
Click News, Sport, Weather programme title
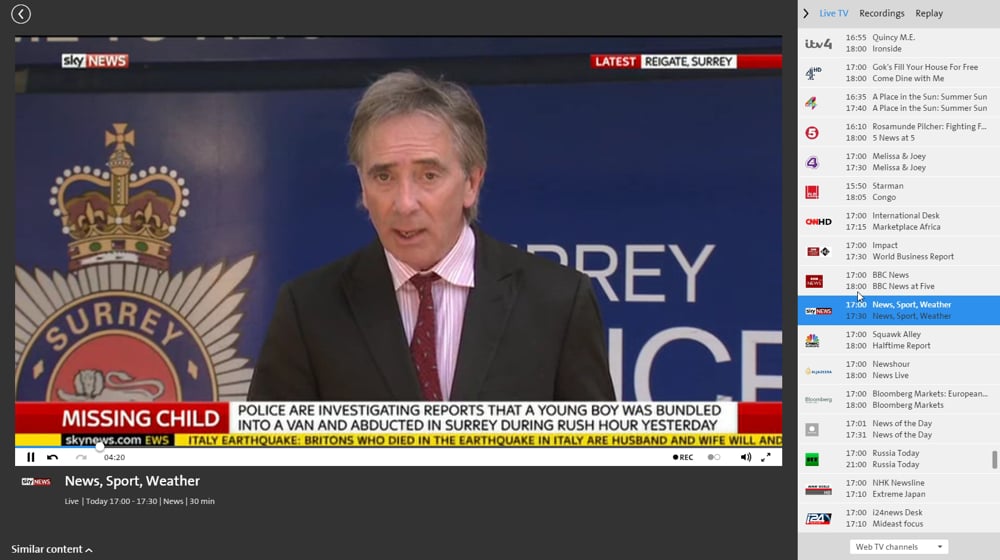click(132, 481)
